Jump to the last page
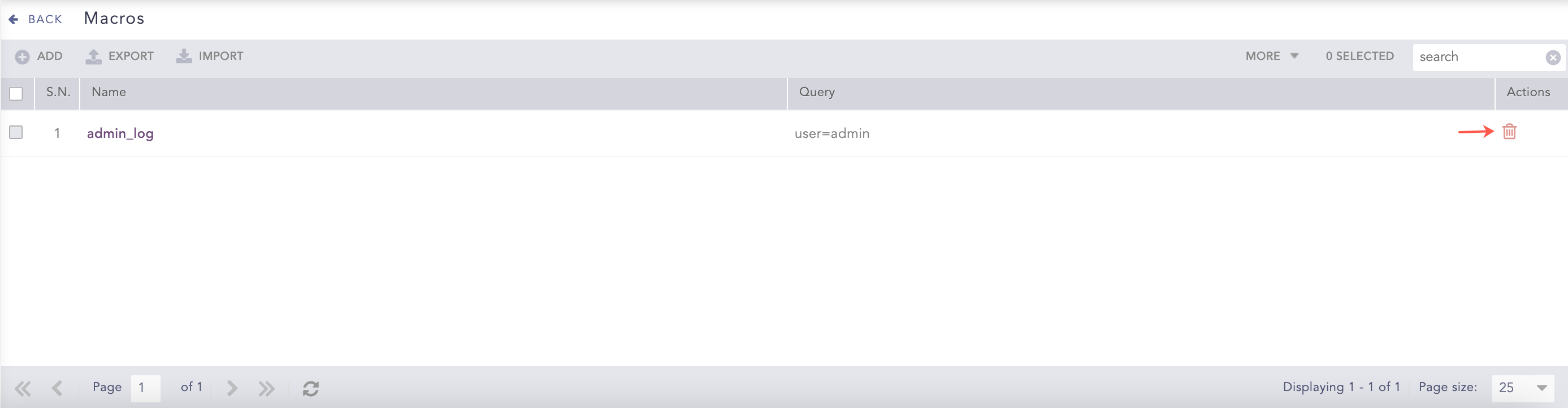1568x408 pixels. coord(266,388)
